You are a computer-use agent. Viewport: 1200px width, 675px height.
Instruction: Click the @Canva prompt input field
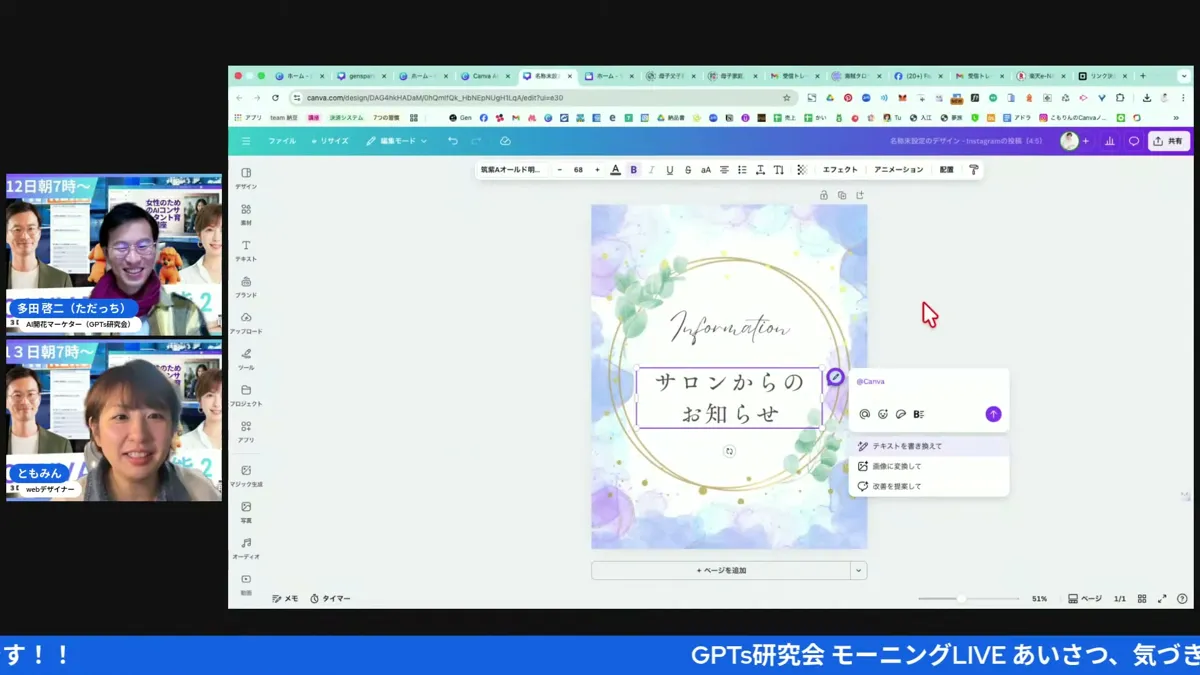(x=929, y=382)
